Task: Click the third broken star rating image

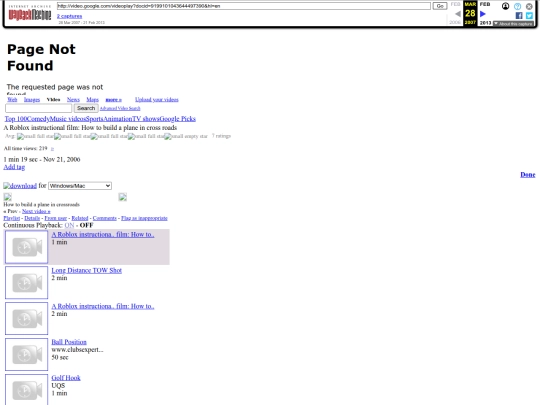Action: click(109, 136)
